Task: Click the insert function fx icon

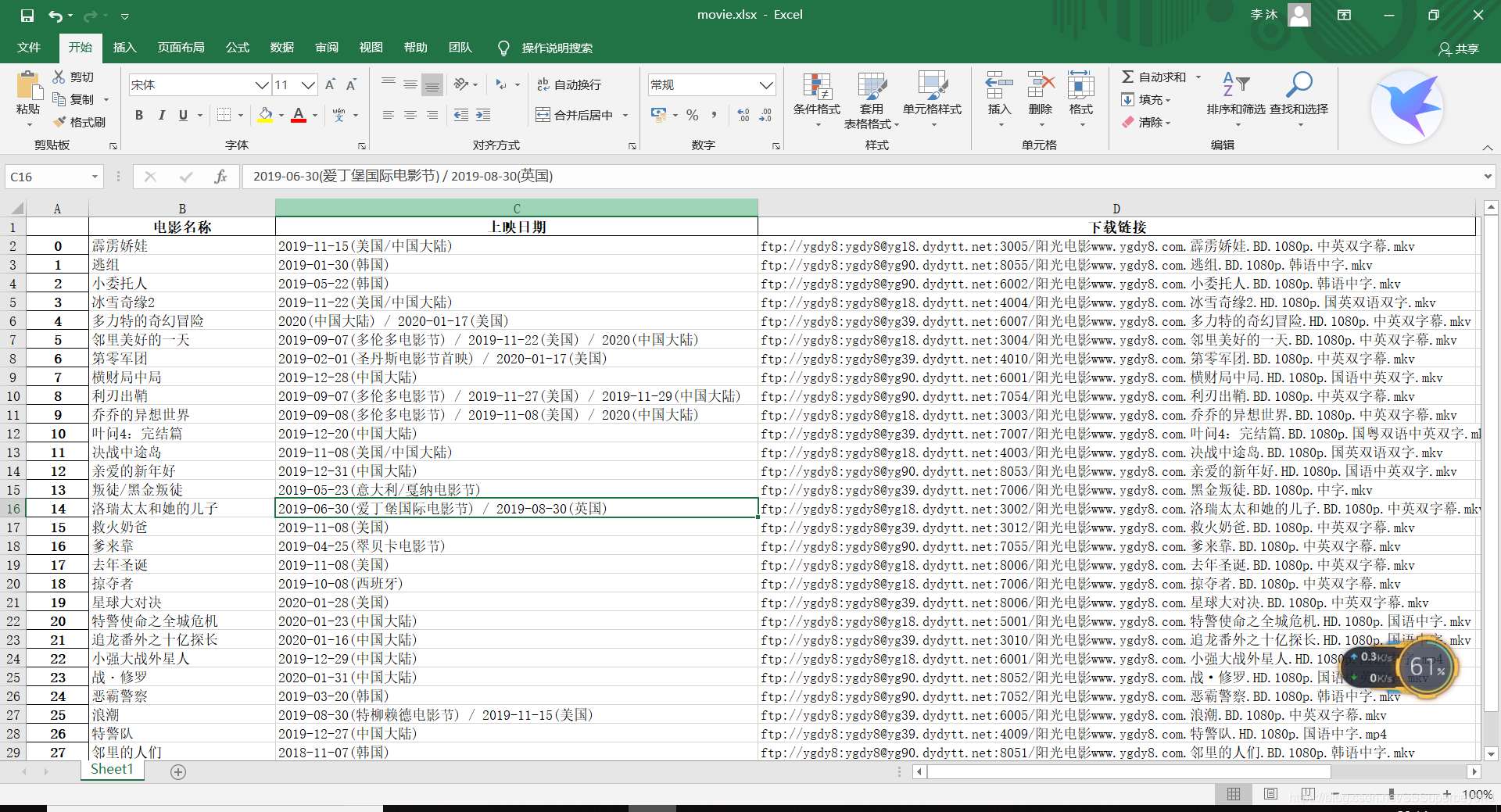Action: click(x=220, y=177)
